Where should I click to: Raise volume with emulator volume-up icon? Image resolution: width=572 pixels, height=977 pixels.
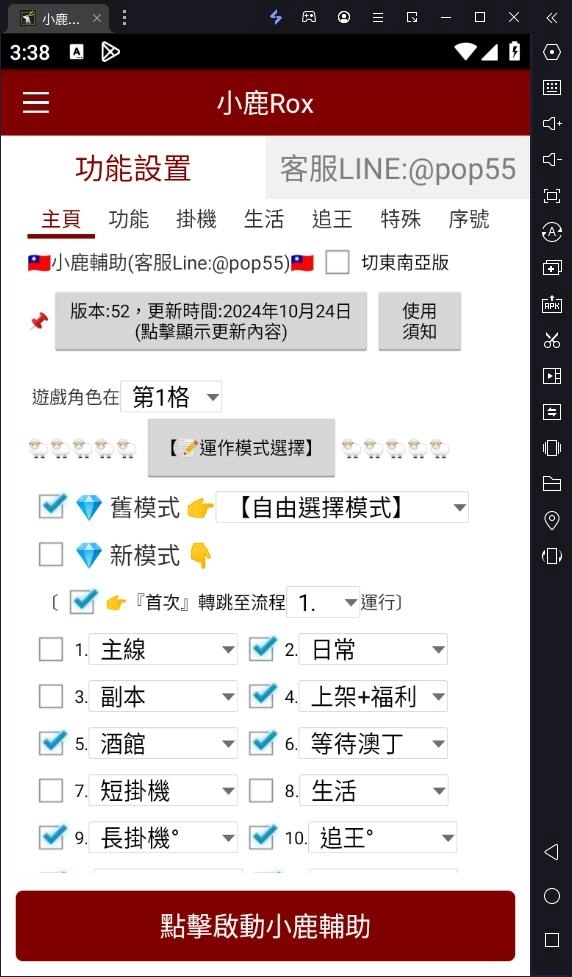point(551,123)
